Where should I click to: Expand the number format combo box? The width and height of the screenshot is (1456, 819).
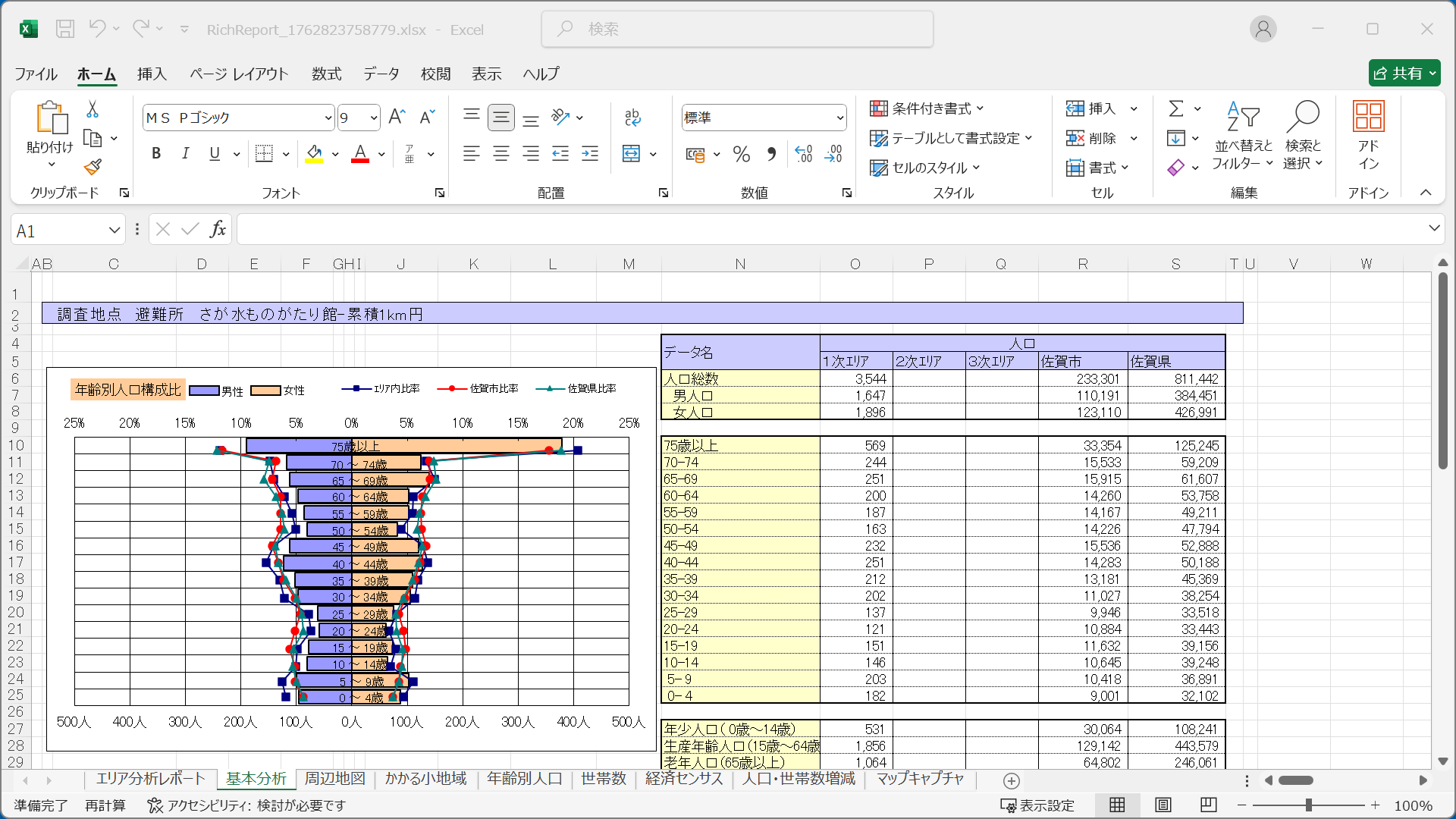click(x=839, y=118)
